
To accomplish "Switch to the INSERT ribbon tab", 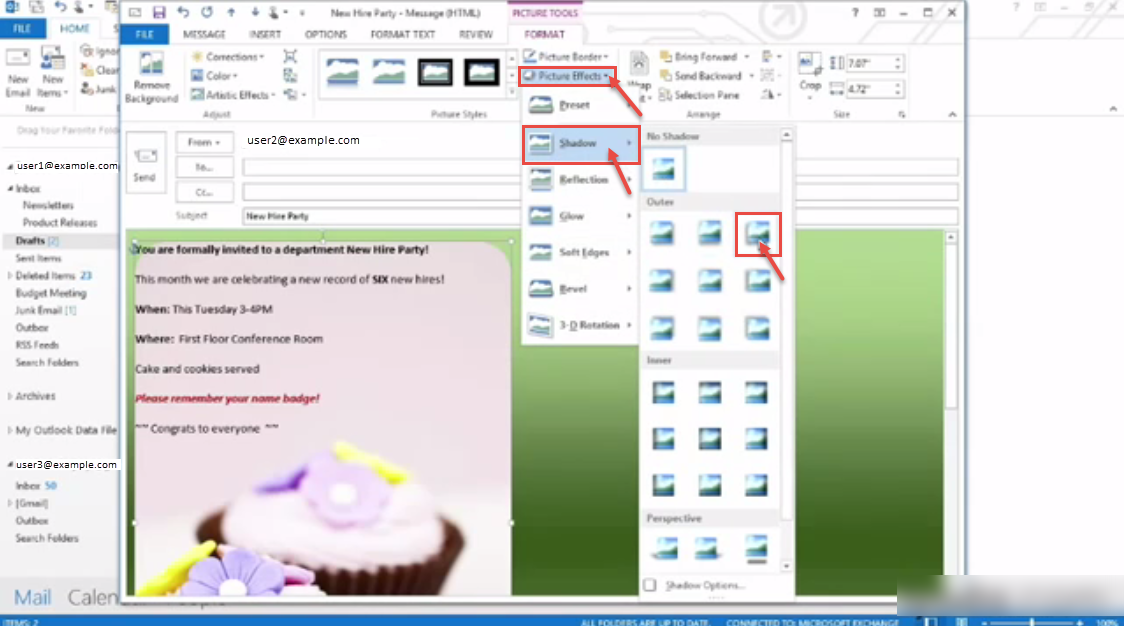I will coord(265,34).
